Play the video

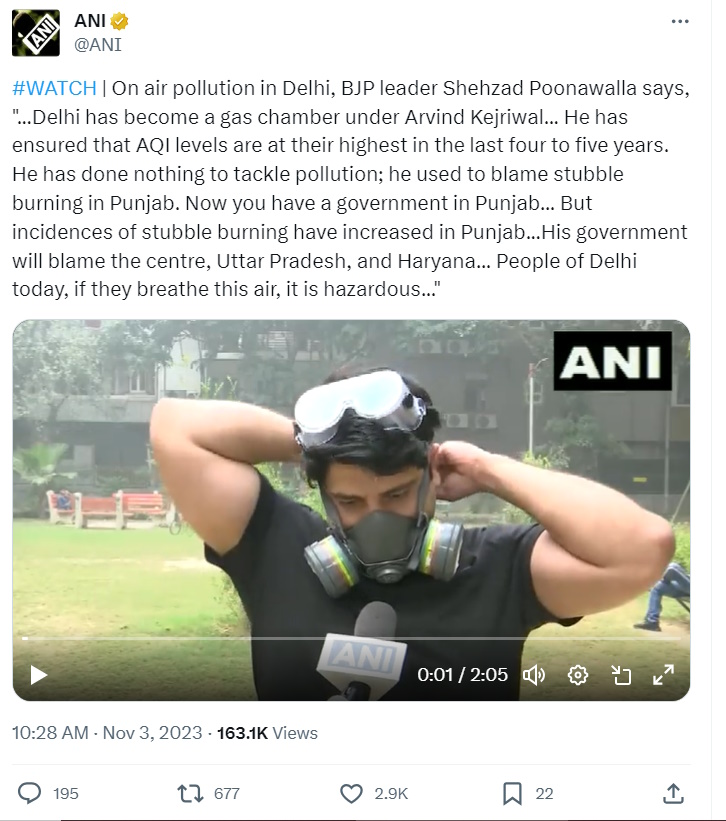(x=39, y=675)
